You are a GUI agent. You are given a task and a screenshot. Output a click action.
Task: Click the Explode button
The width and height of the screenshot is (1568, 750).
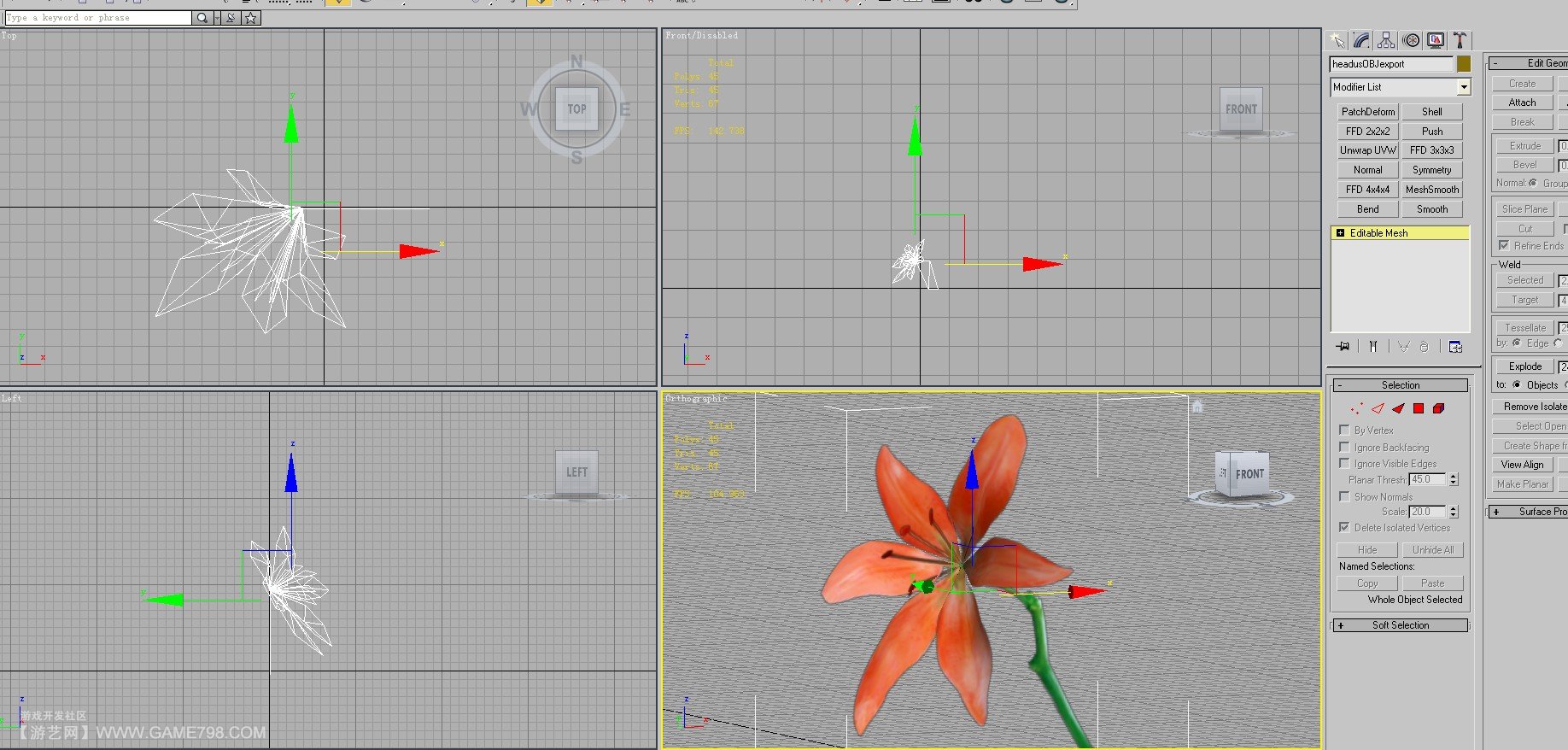pos(1524,366)
